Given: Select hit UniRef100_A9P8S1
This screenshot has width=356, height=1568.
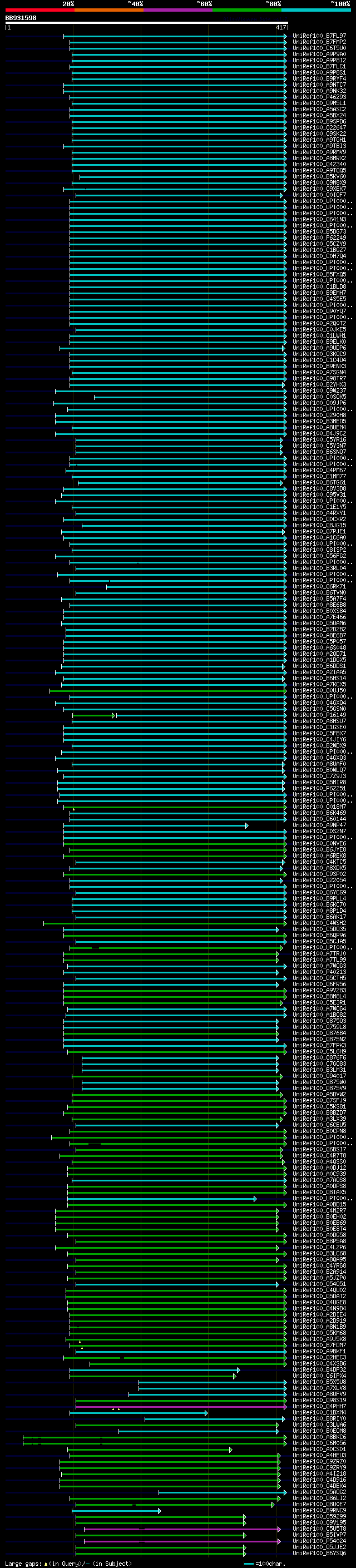Looking at the screenshot, I should tap(319, 72).
